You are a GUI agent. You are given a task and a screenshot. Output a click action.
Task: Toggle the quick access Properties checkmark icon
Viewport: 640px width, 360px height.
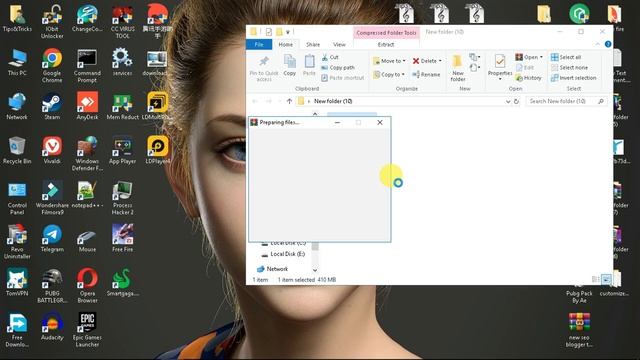[269, 32]
